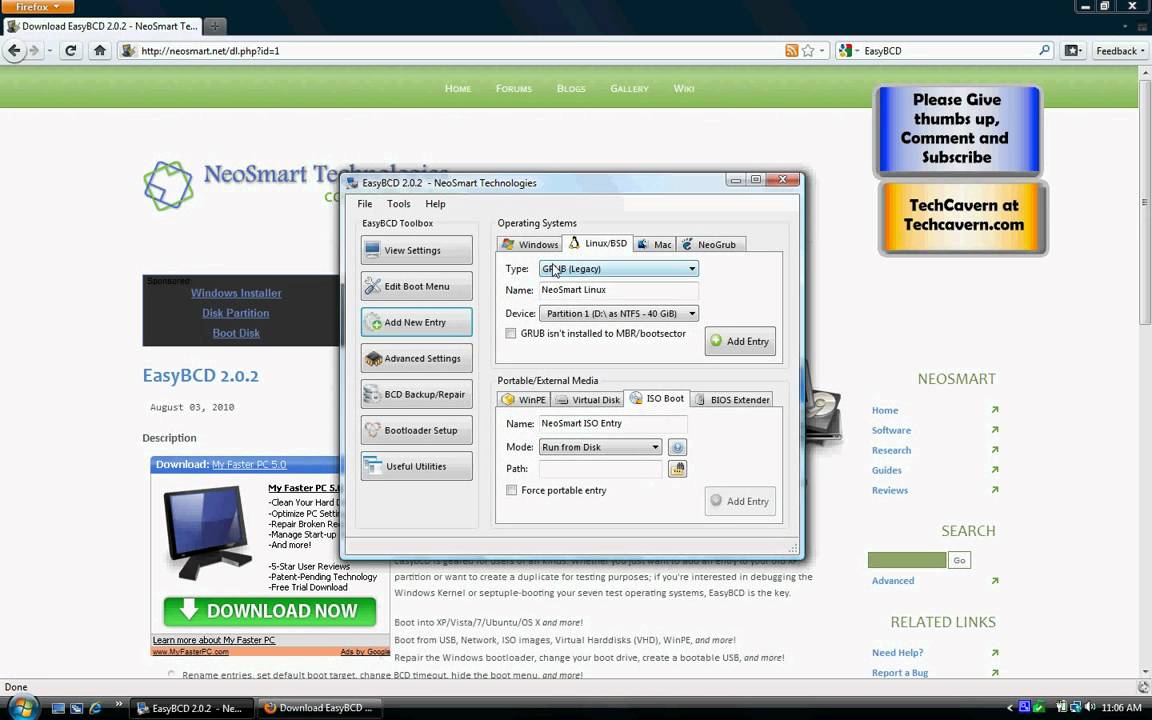Bookmark page with the star icon
Viewport: 1152px width, 720px height.
point(808,51)
